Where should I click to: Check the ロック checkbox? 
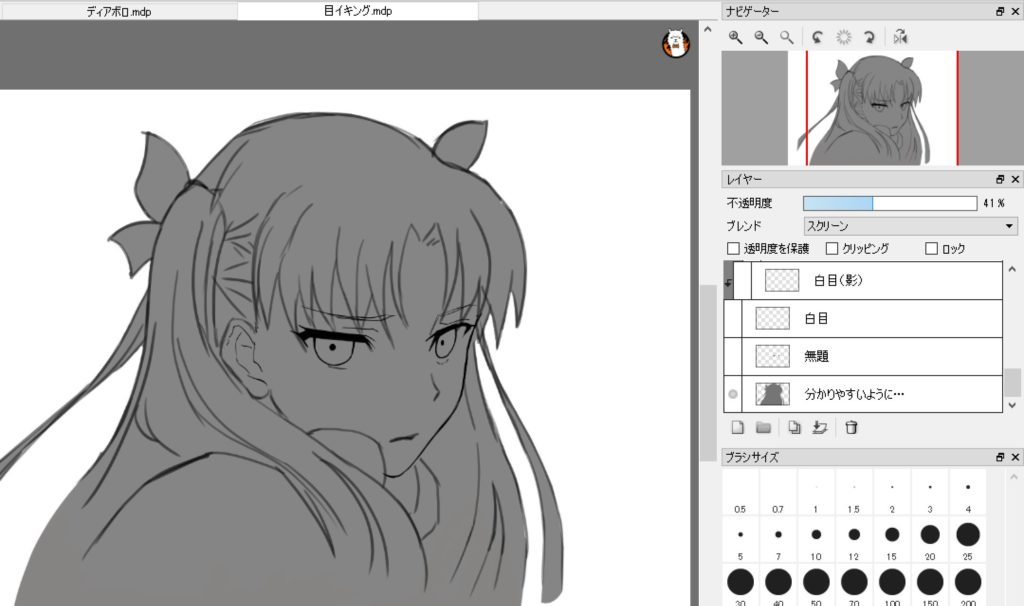pos(931,248)
